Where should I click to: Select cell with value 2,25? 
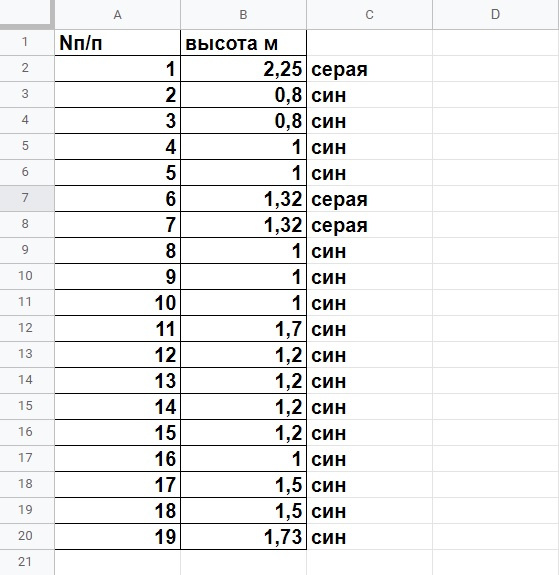[x=243, y=69]
